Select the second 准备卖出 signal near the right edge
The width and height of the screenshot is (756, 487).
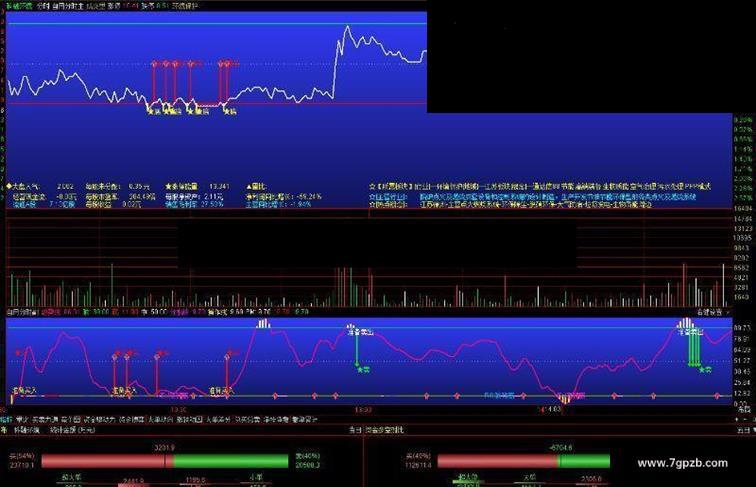[690, 332]
